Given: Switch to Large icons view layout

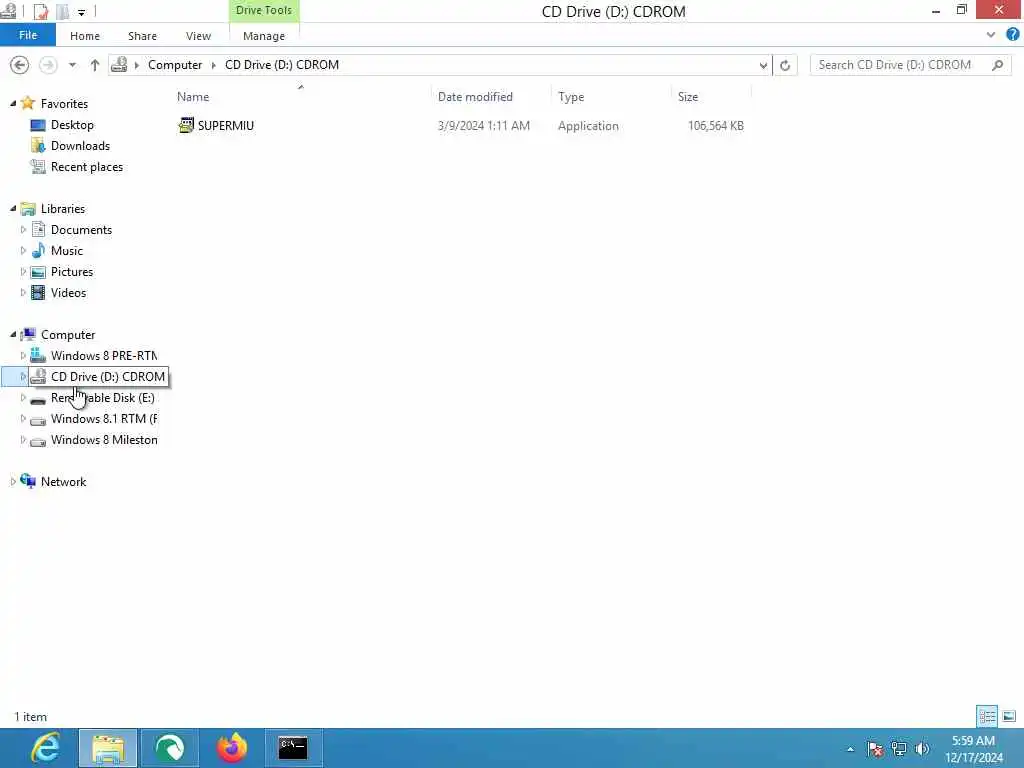Looking at the screenshot, I should pos(1009,716).
